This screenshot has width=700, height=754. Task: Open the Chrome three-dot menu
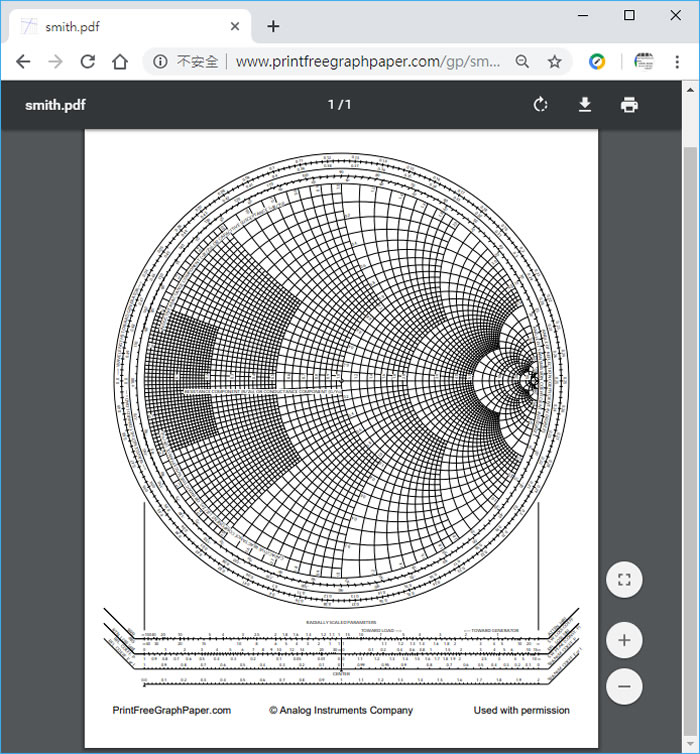[x=677, y=62]
